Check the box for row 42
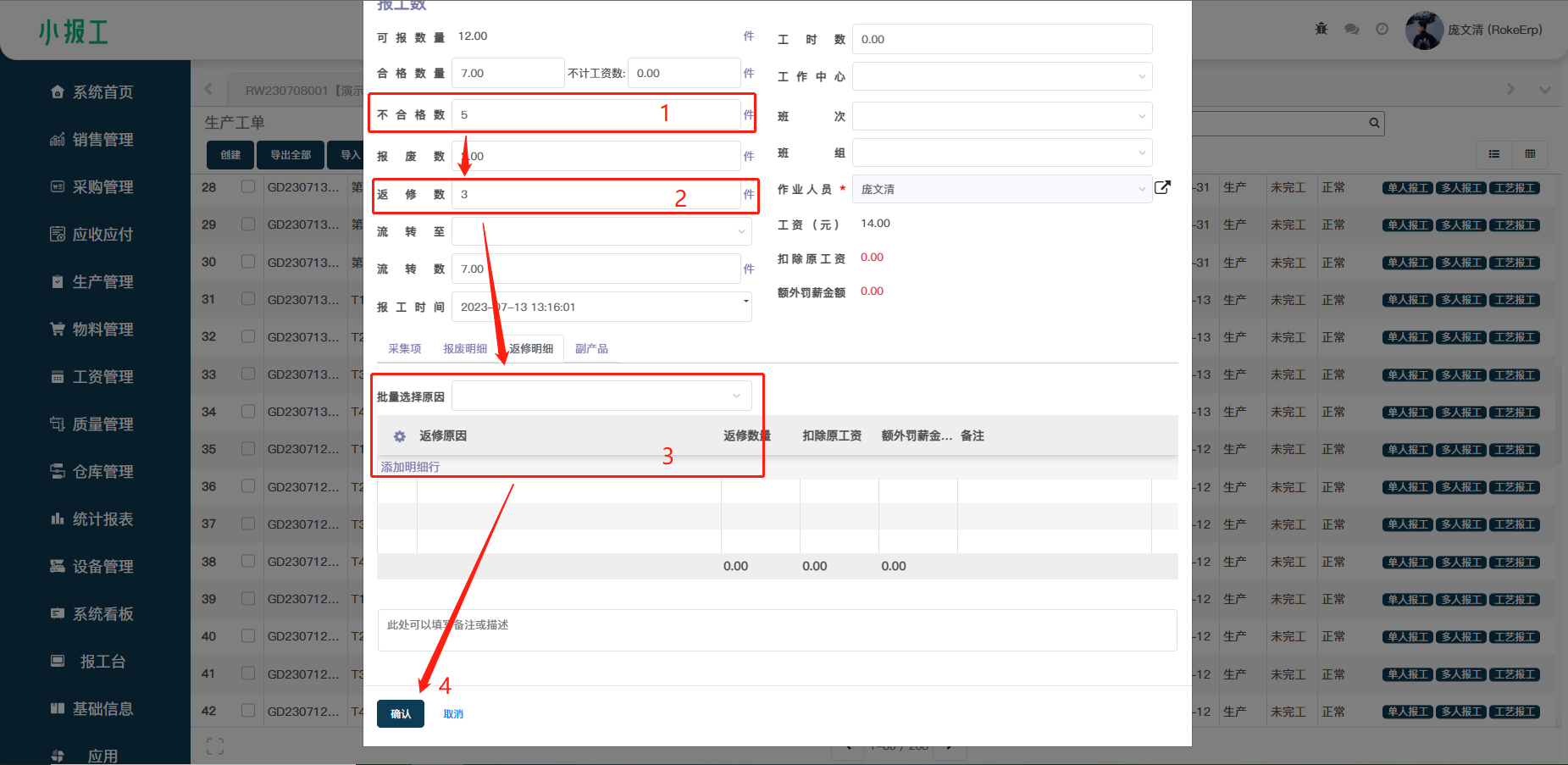Screen dimensions: 1568x765 248,711
